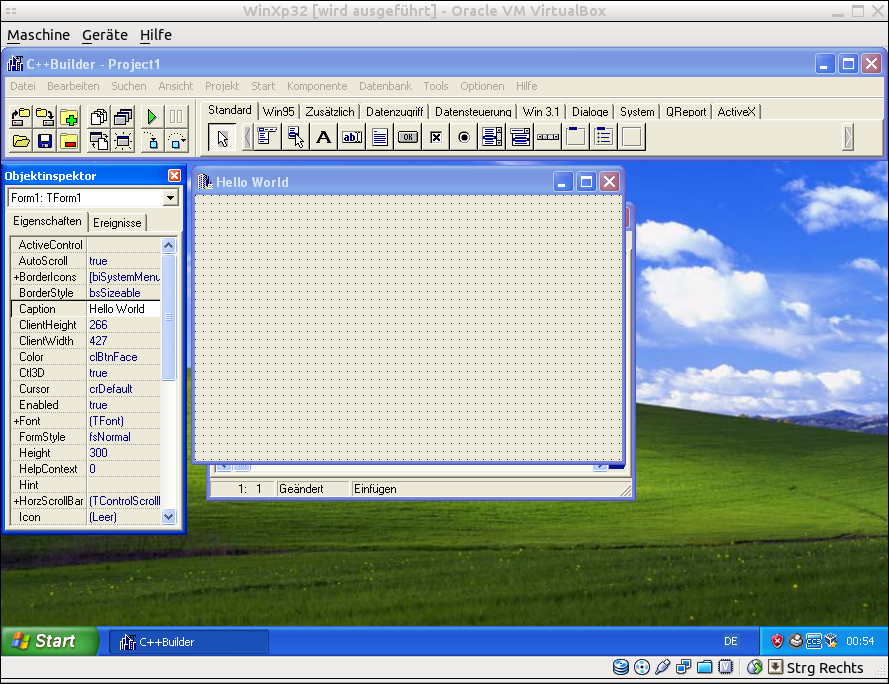This screenshot has width=889, height=684.
Task: Open the Form1: TForm1 object dropdown
Action: 170,198
